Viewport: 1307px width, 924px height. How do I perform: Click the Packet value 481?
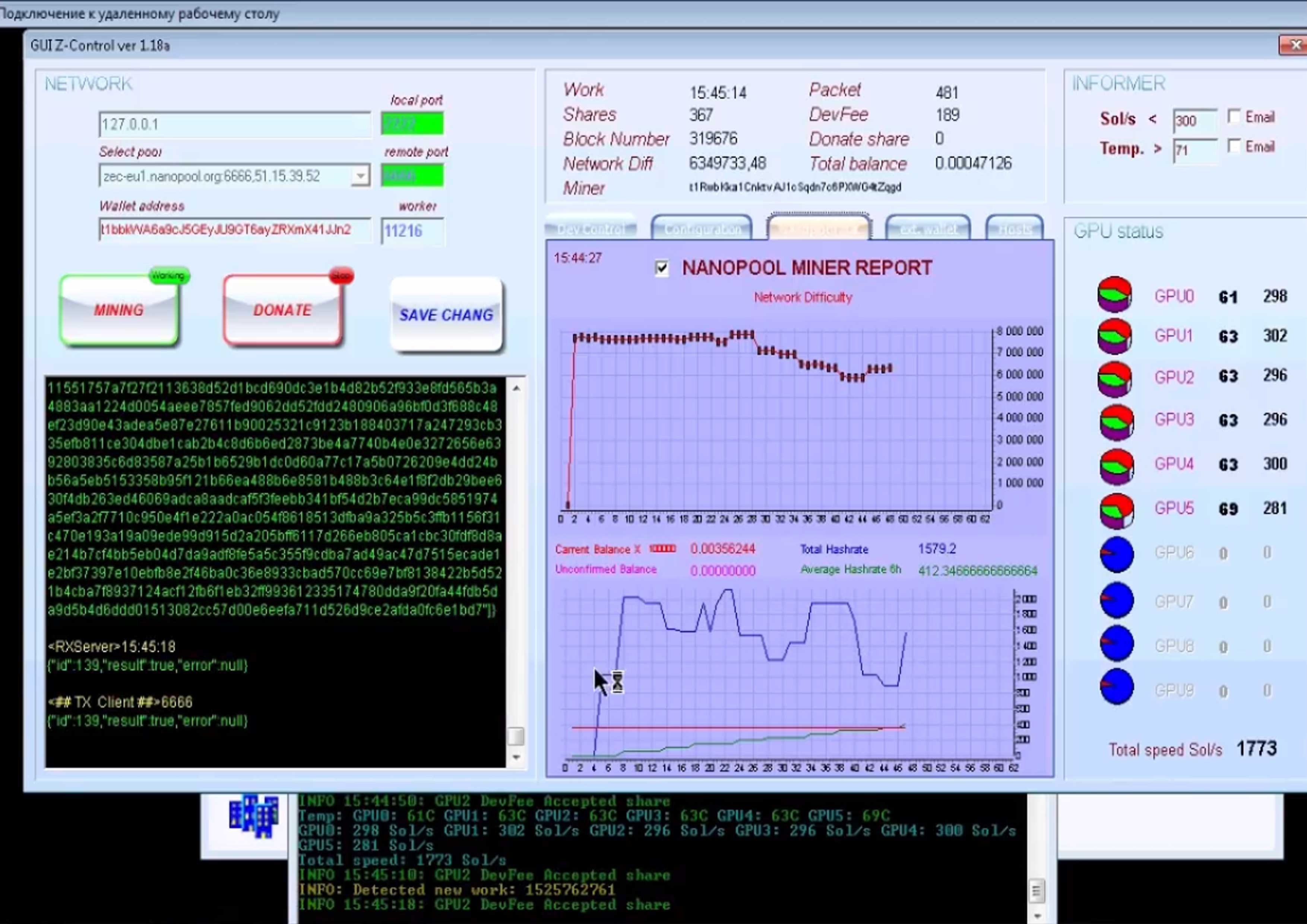tap(947, 92)
